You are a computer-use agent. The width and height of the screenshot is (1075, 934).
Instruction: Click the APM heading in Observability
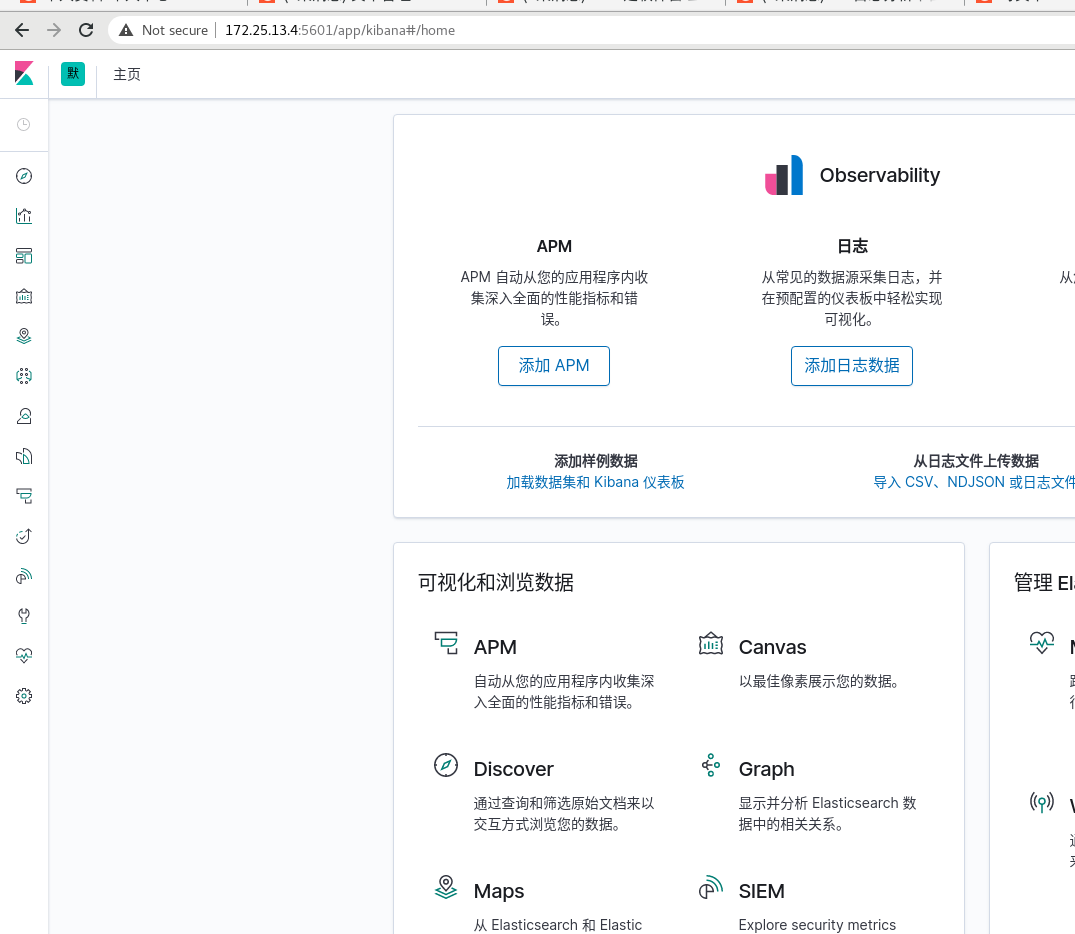(x=554, y=246)
